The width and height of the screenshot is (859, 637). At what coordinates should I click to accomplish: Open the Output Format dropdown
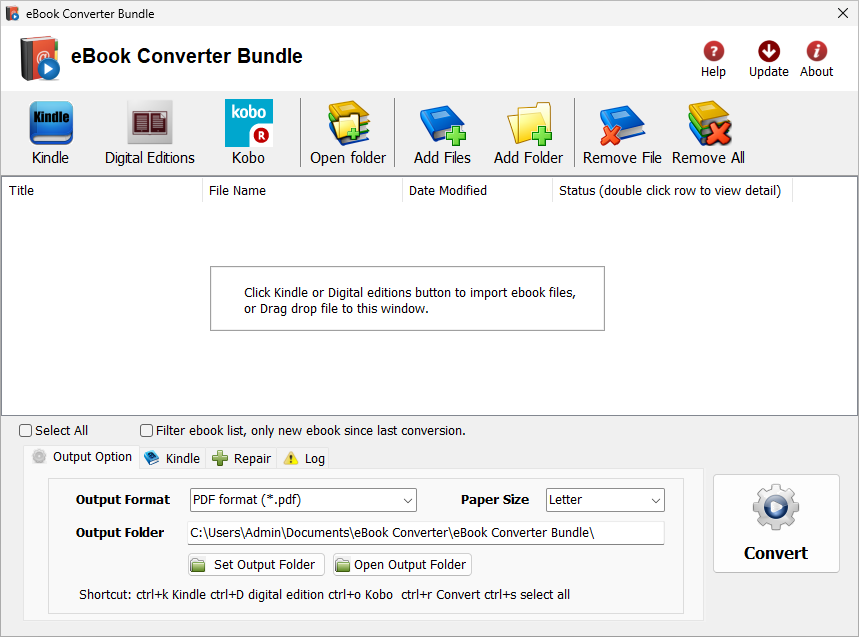(x=406, y=500)
